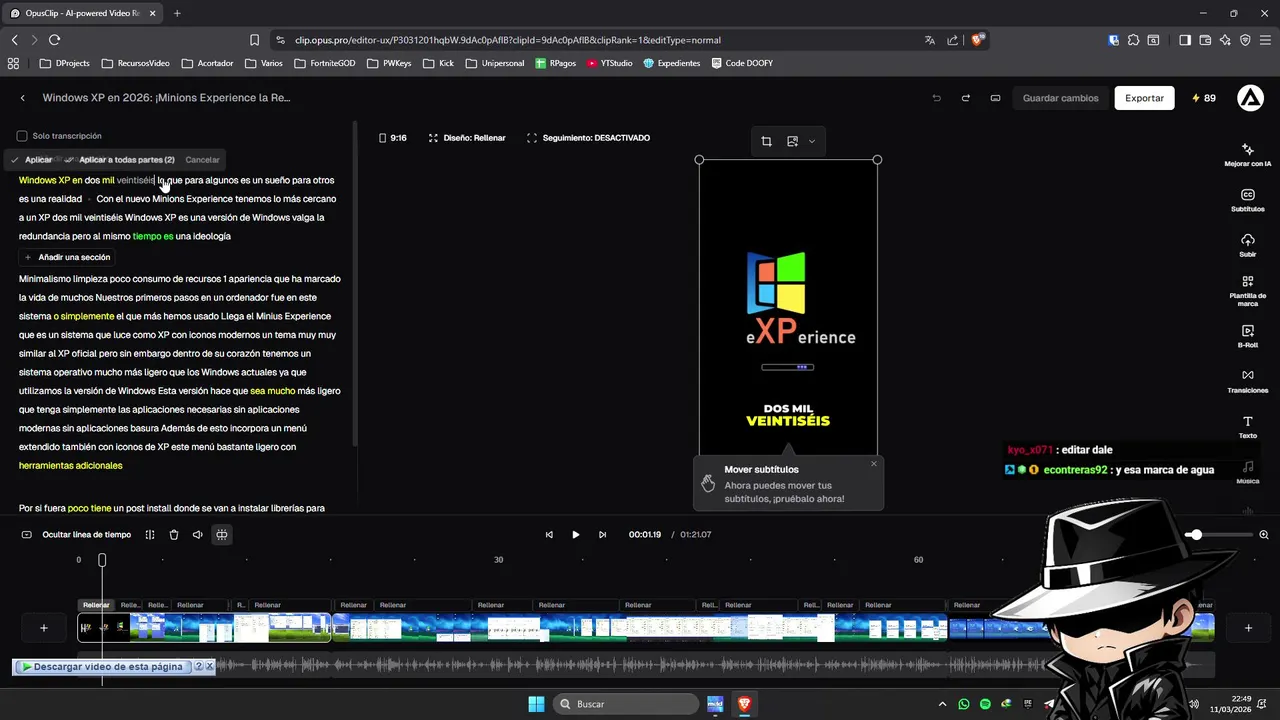This screenshot has height=720, width=1280.
Task: Open a new browser tab
Action: (x=177, y=13)
